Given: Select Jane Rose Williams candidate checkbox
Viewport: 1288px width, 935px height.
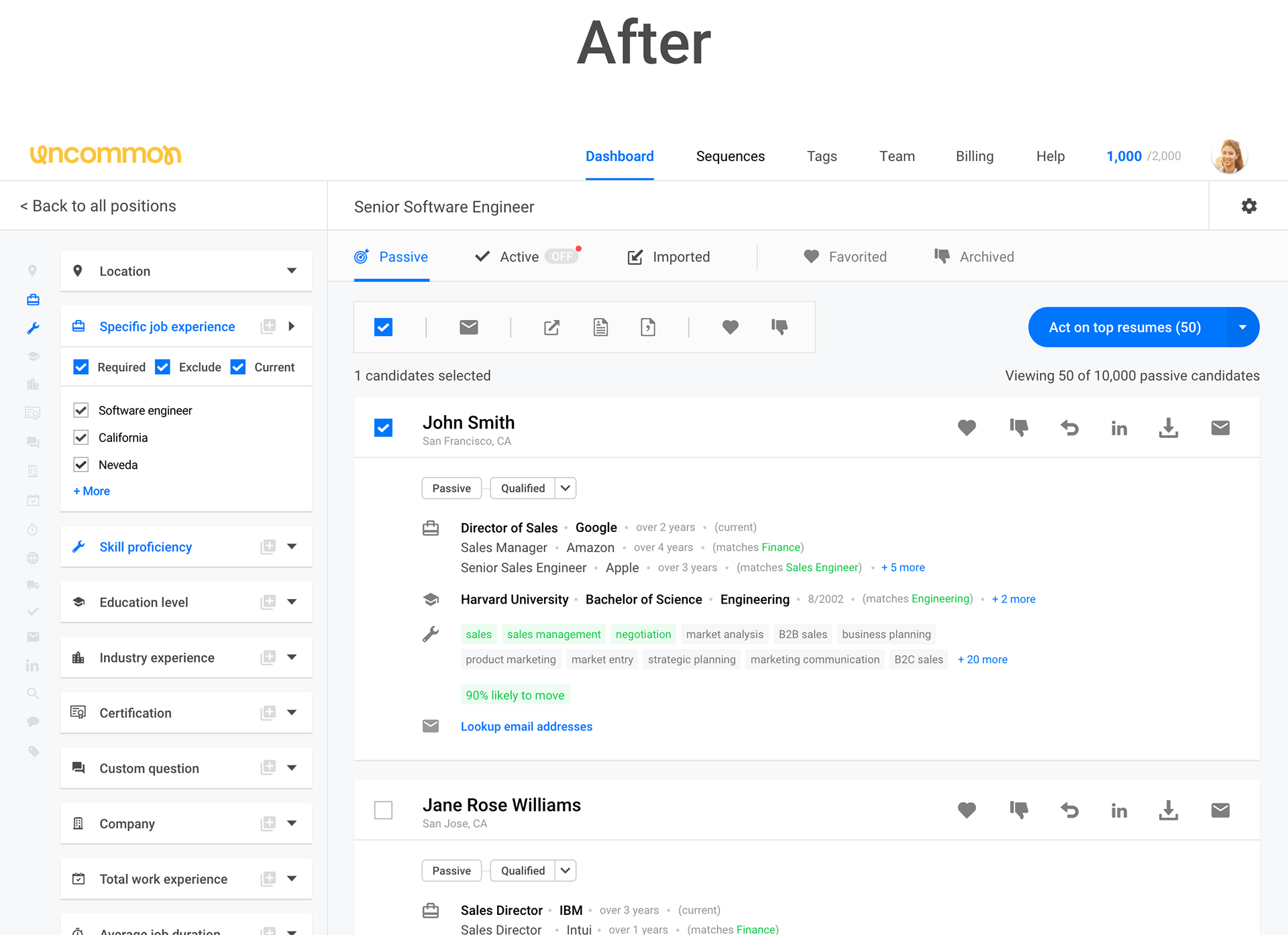Looking at the screenshot, I should click(383, 810).
